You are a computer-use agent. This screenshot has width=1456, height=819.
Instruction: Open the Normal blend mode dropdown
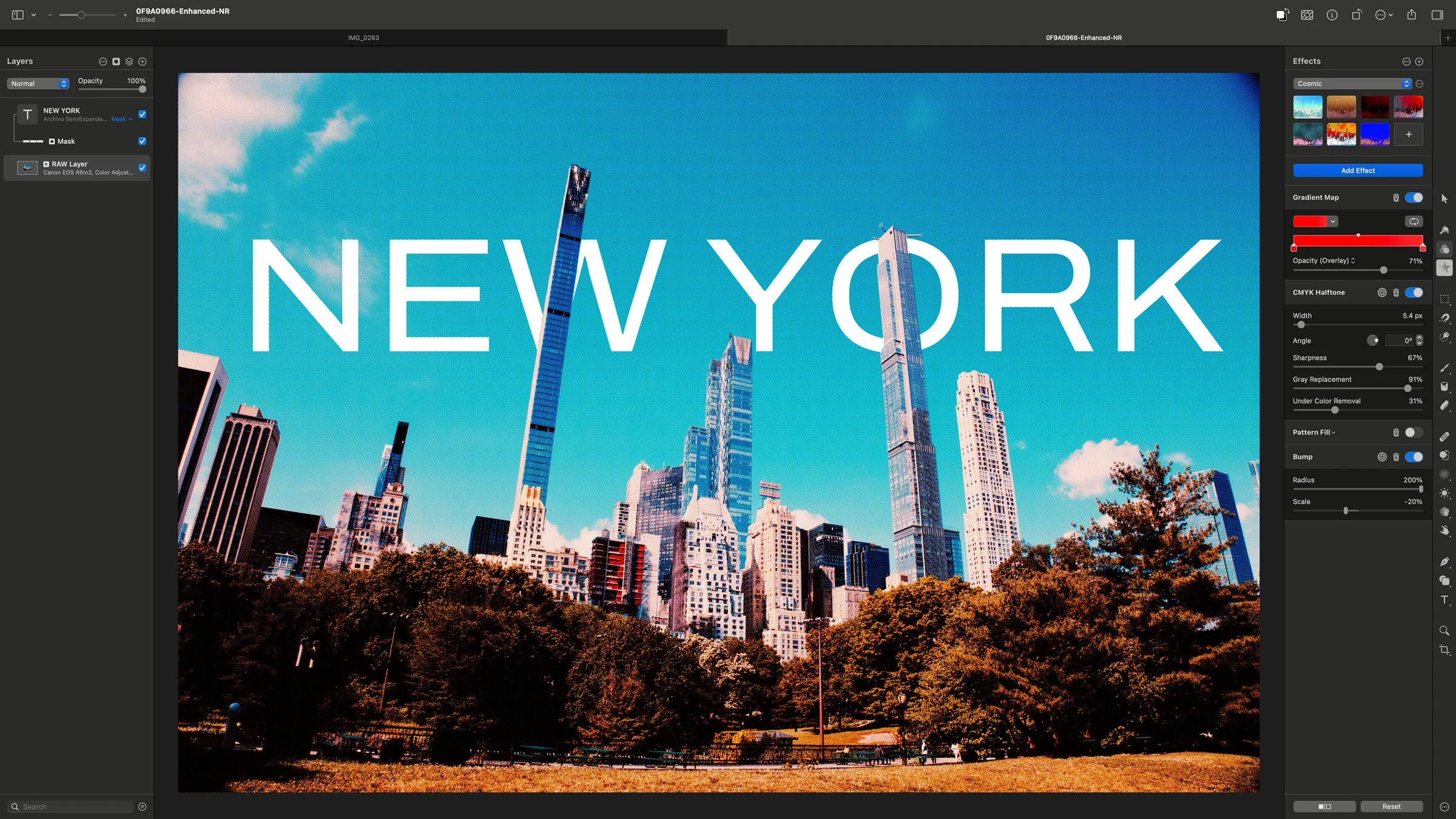pyautogui.click(x=38, y=84)
